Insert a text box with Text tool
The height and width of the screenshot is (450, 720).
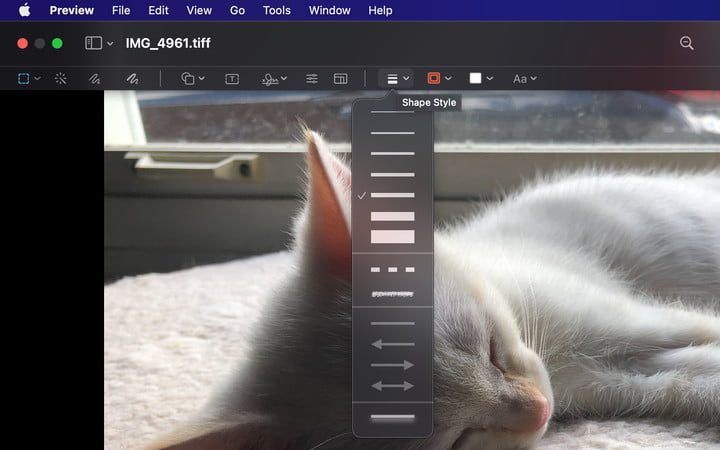(232, 78)
